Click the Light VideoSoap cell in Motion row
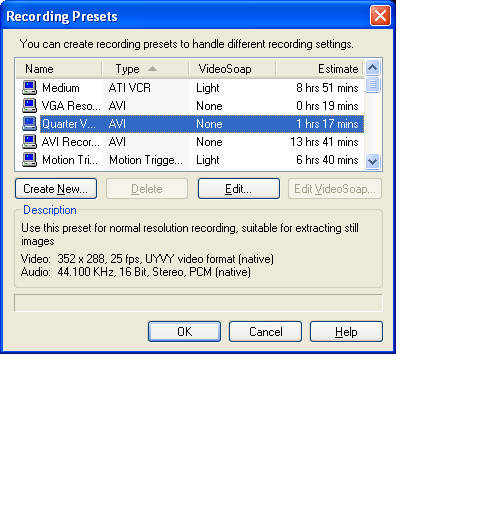492x513 pixels. [208, 160]
